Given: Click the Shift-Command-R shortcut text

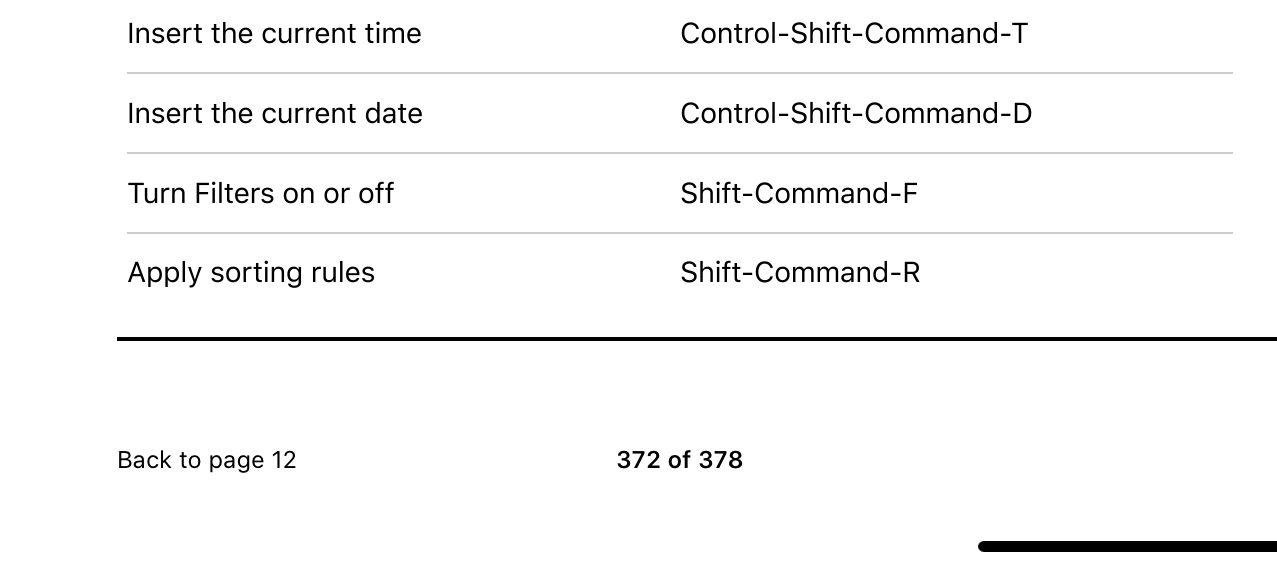Looking at the screenshot, I should pos(800,273).
